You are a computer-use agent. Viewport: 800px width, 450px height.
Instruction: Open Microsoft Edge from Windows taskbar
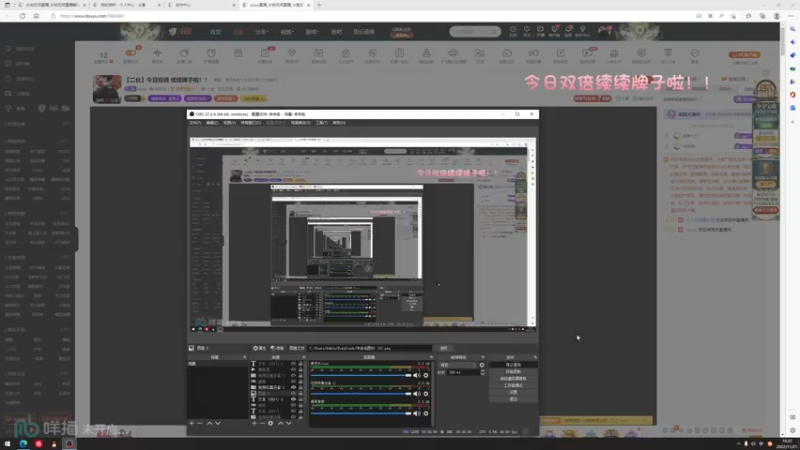[x=23, y=444]
